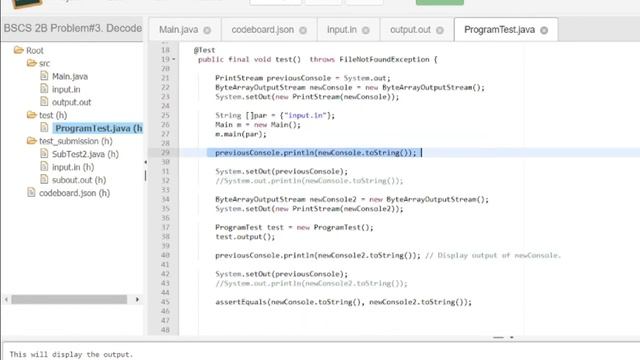640x360 pixels.
Task: Switch to the codeboard.json tab
Action: (x=262, y=30)
